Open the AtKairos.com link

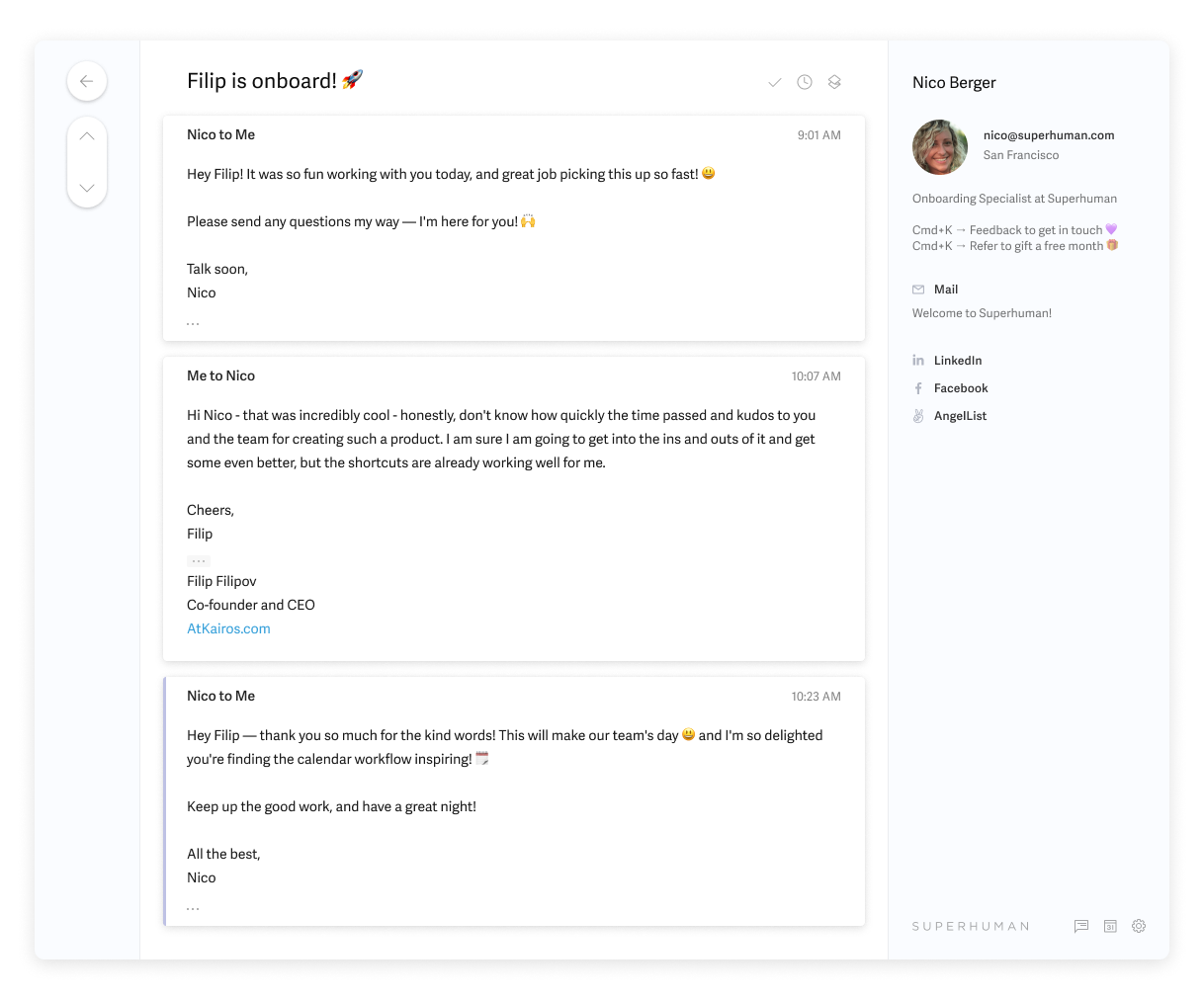pyautogui.click(x=228, y=628)
